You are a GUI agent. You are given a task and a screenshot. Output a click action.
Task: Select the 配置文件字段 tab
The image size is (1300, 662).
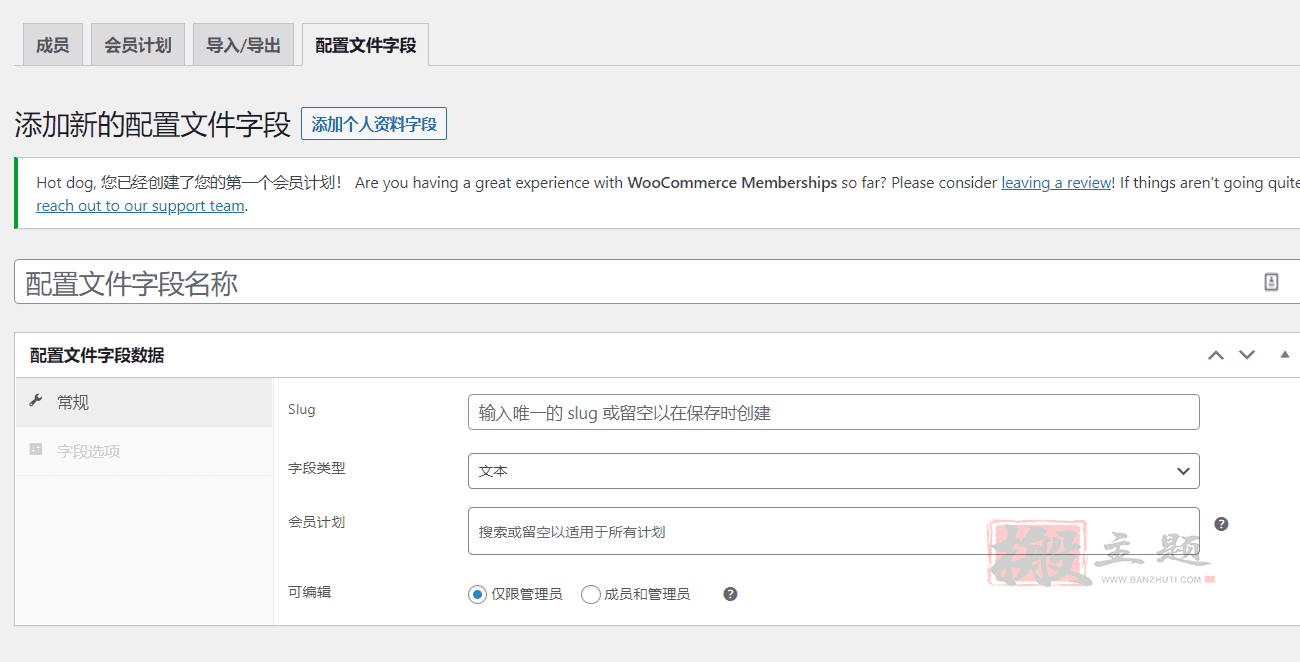click(x=365, y=45)
